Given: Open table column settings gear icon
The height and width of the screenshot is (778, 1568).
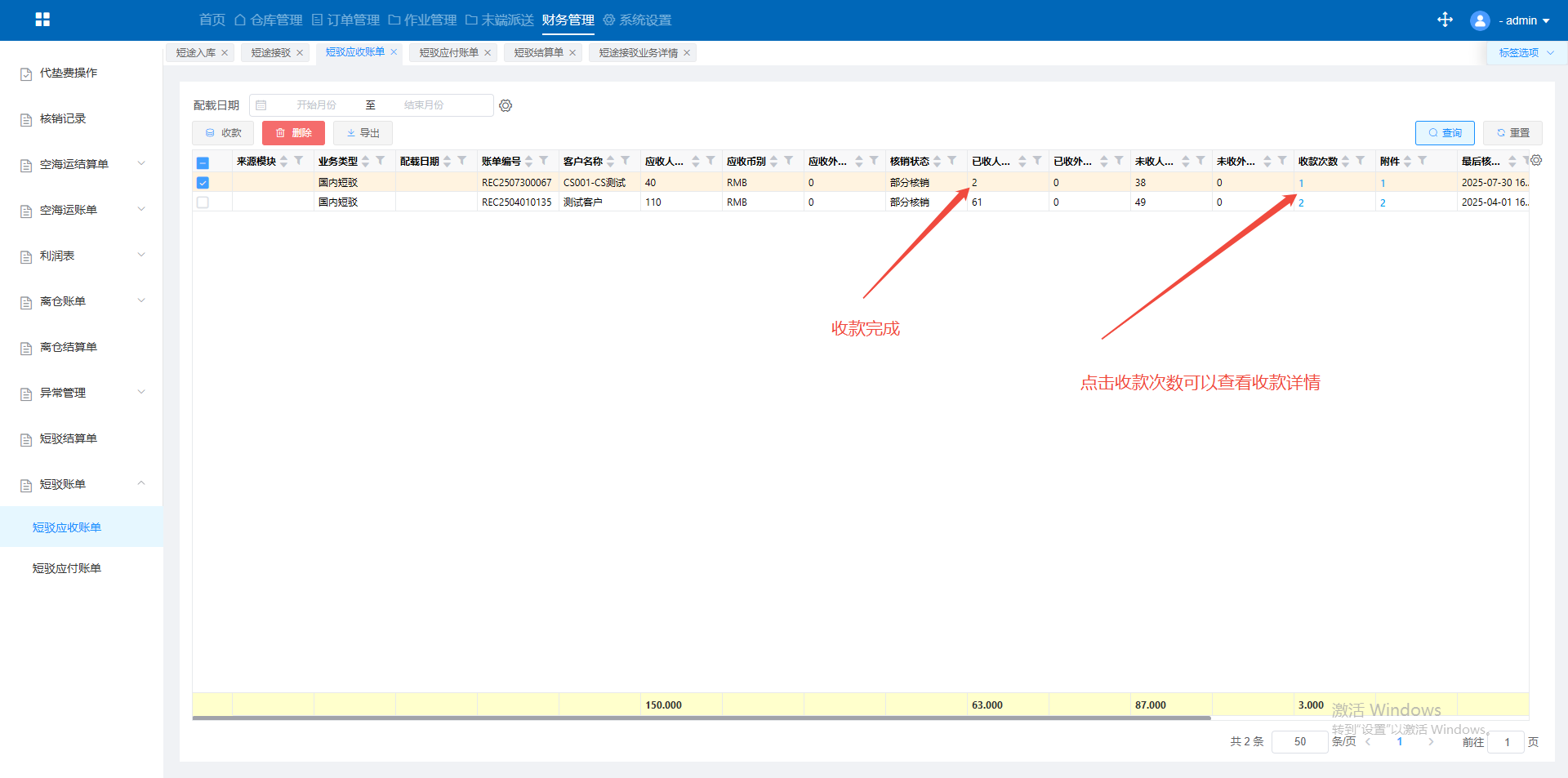Looking at the screenshot, I should coord(1536,161).
